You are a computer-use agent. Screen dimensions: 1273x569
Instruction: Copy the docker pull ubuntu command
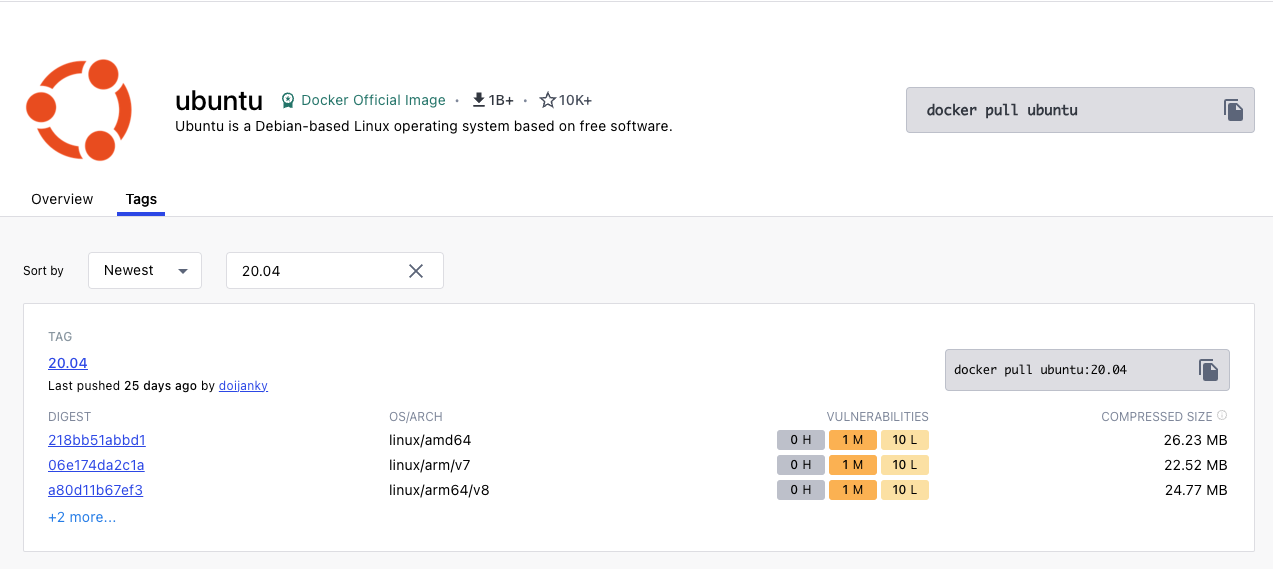pyautogui.click(x=1233, y=110)
